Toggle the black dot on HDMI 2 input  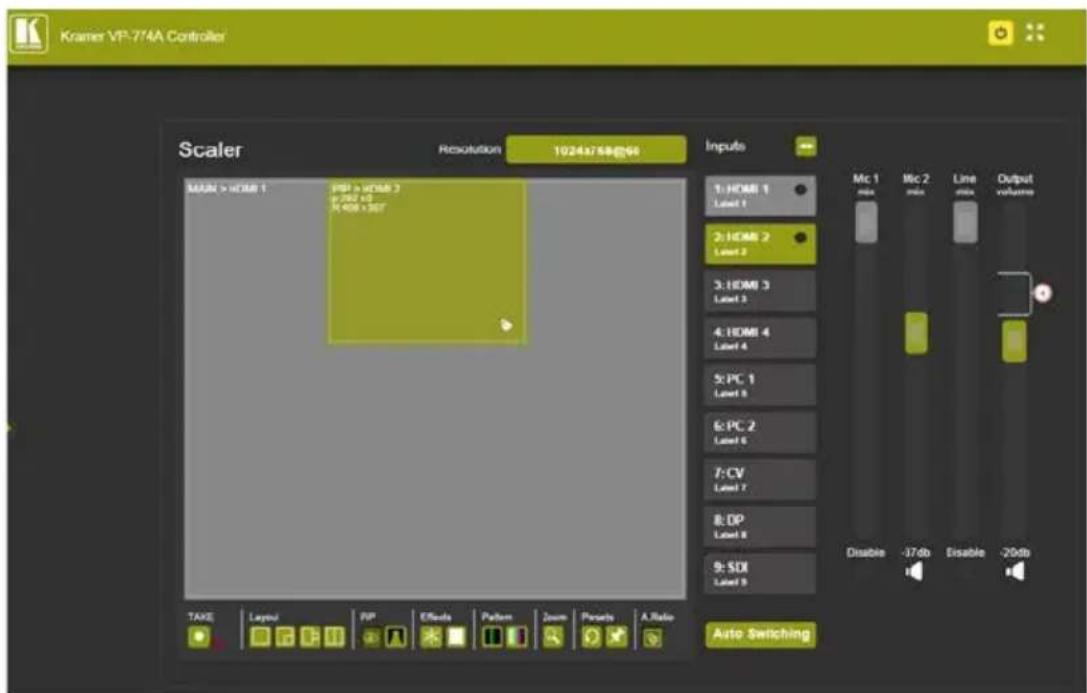[x=801, y=237]
